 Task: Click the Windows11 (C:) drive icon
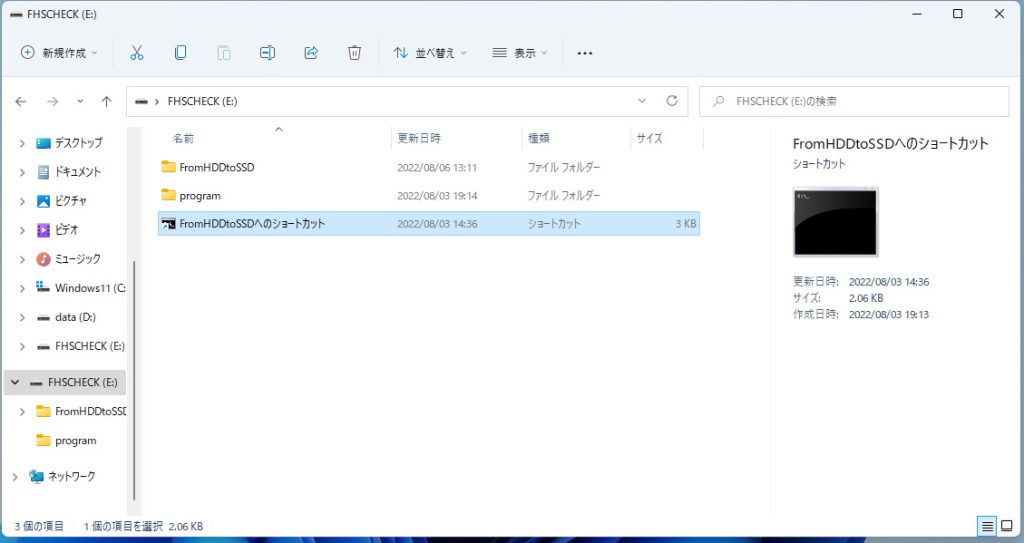point(43,288)
